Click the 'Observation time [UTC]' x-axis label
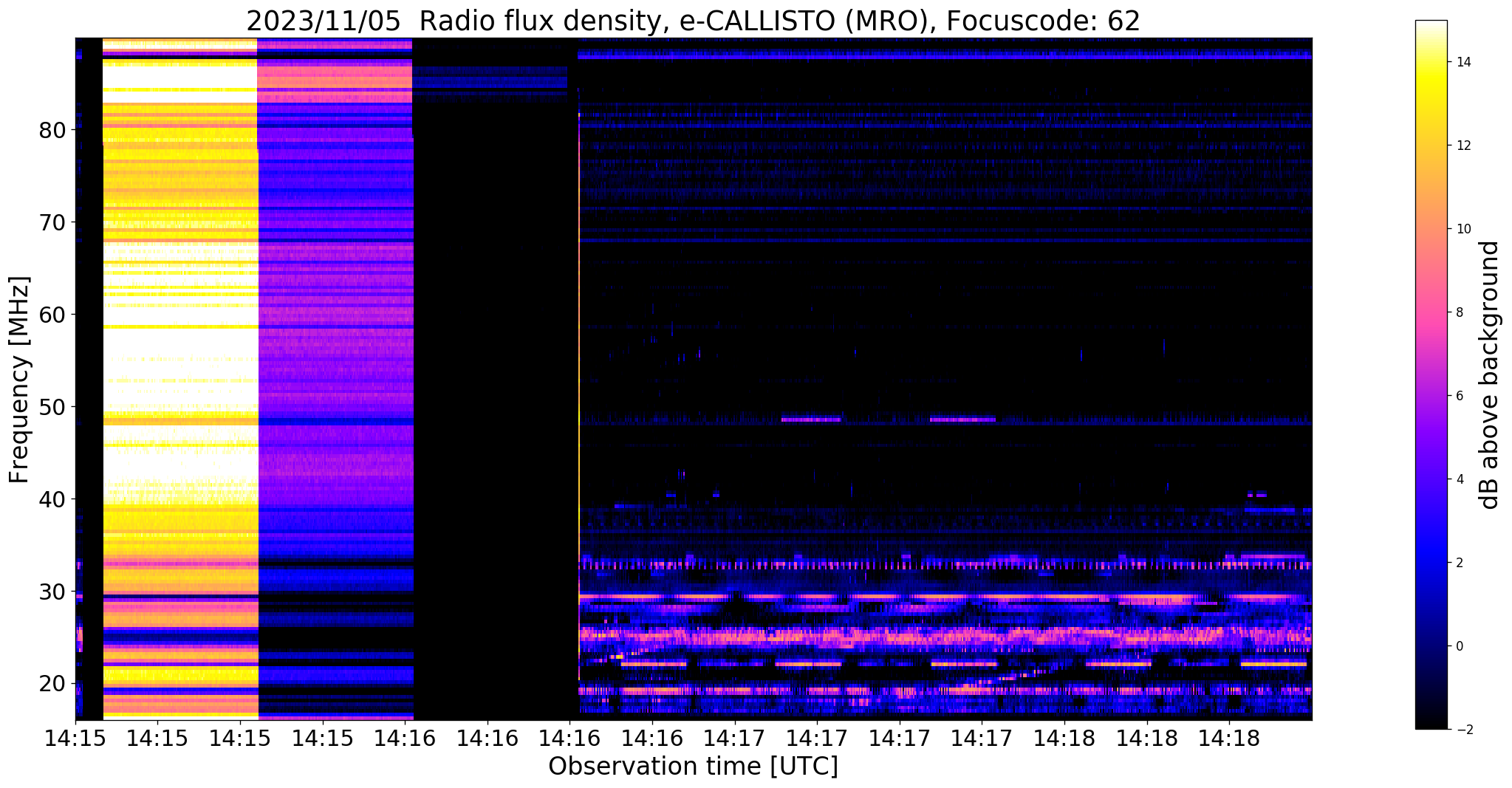 pos(693,767)
